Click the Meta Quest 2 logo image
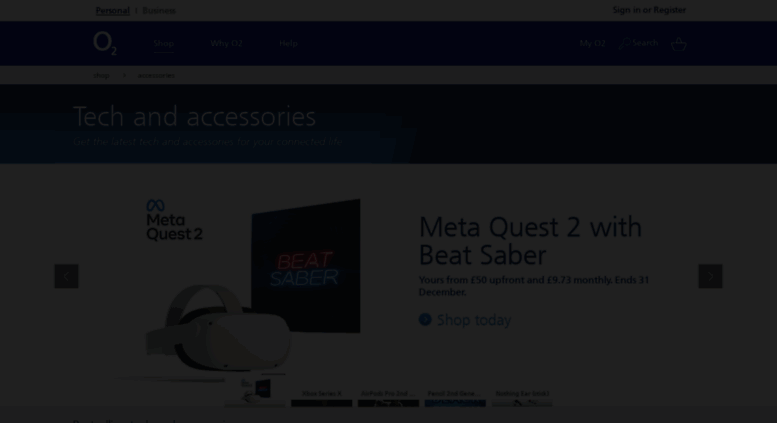 click(x=174, y=220)
